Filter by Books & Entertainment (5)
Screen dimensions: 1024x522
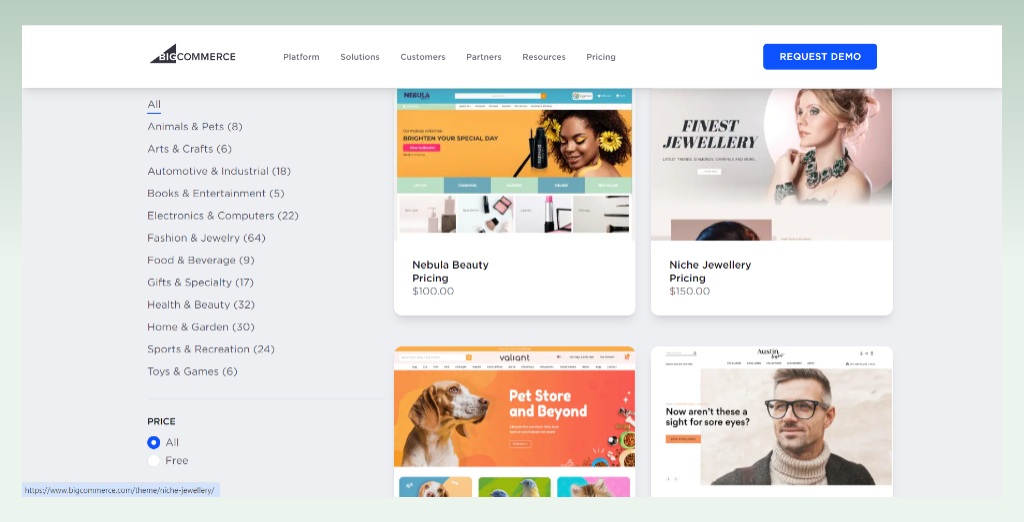216,193
